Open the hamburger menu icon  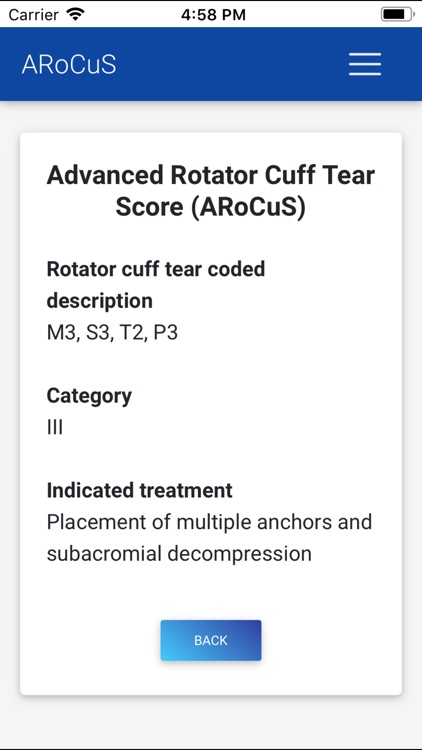point(365,64)
